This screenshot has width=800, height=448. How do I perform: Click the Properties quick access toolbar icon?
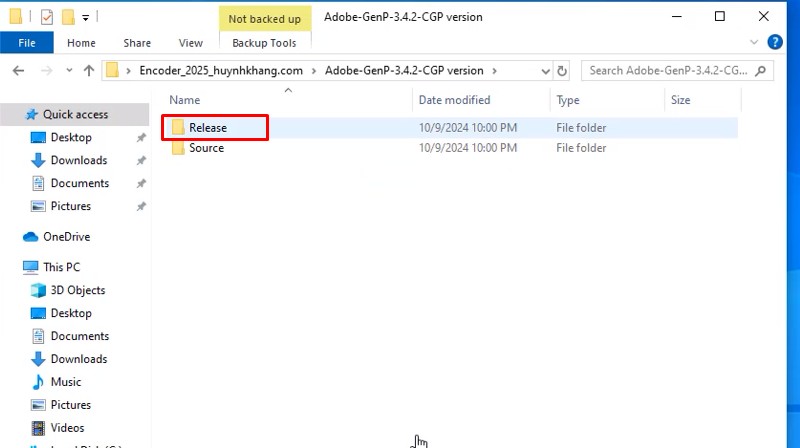45,17
